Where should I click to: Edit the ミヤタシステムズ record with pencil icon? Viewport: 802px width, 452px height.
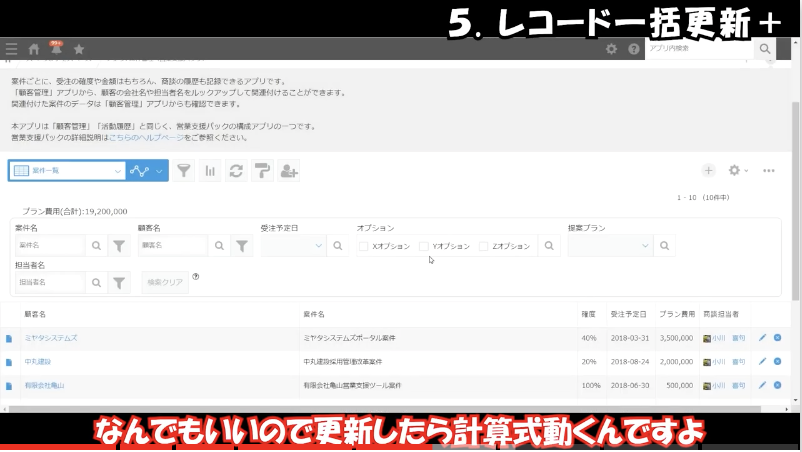tap(762, 338)
